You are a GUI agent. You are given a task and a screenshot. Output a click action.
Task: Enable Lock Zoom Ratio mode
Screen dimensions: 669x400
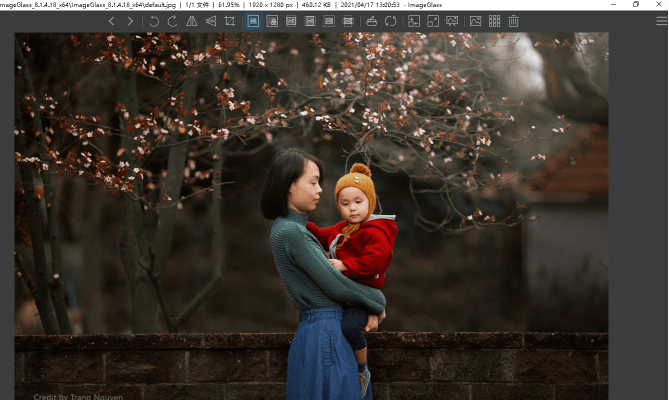click(272, 21)
